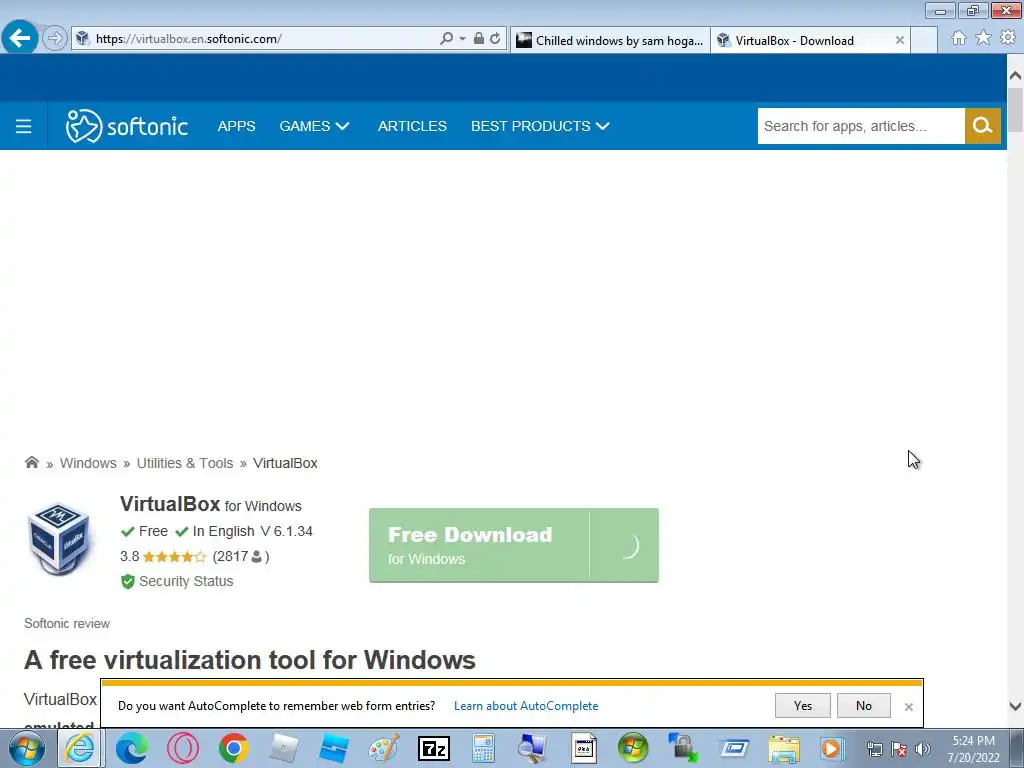Click the VirtualBox breadcrumb text

click(x=285, y=463)
